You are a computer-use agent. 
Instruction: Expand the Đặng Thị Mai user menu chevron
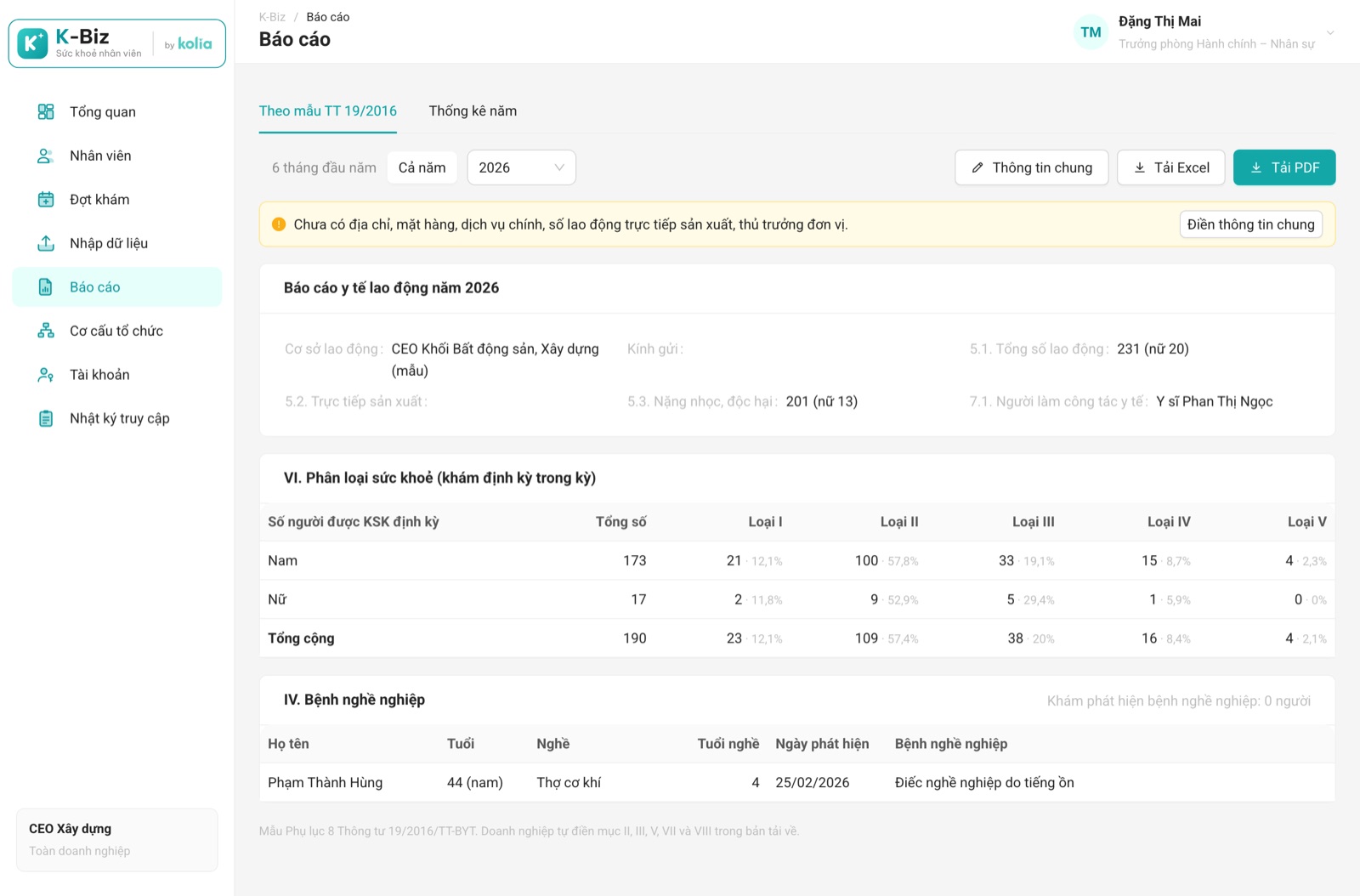click(1330, 32)
